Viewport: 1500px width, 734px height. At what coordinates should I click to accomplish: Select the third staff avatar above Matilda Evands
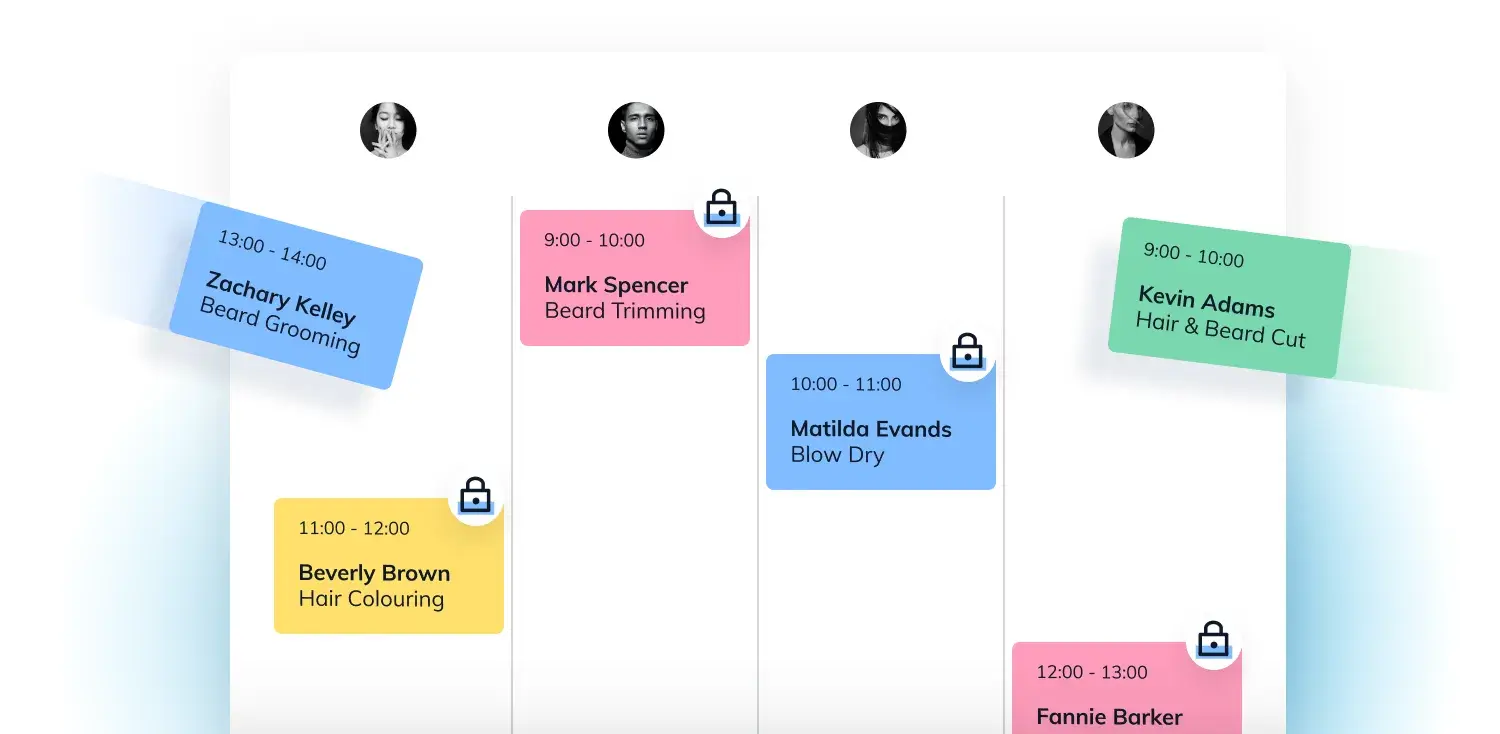tap(878, 130)
